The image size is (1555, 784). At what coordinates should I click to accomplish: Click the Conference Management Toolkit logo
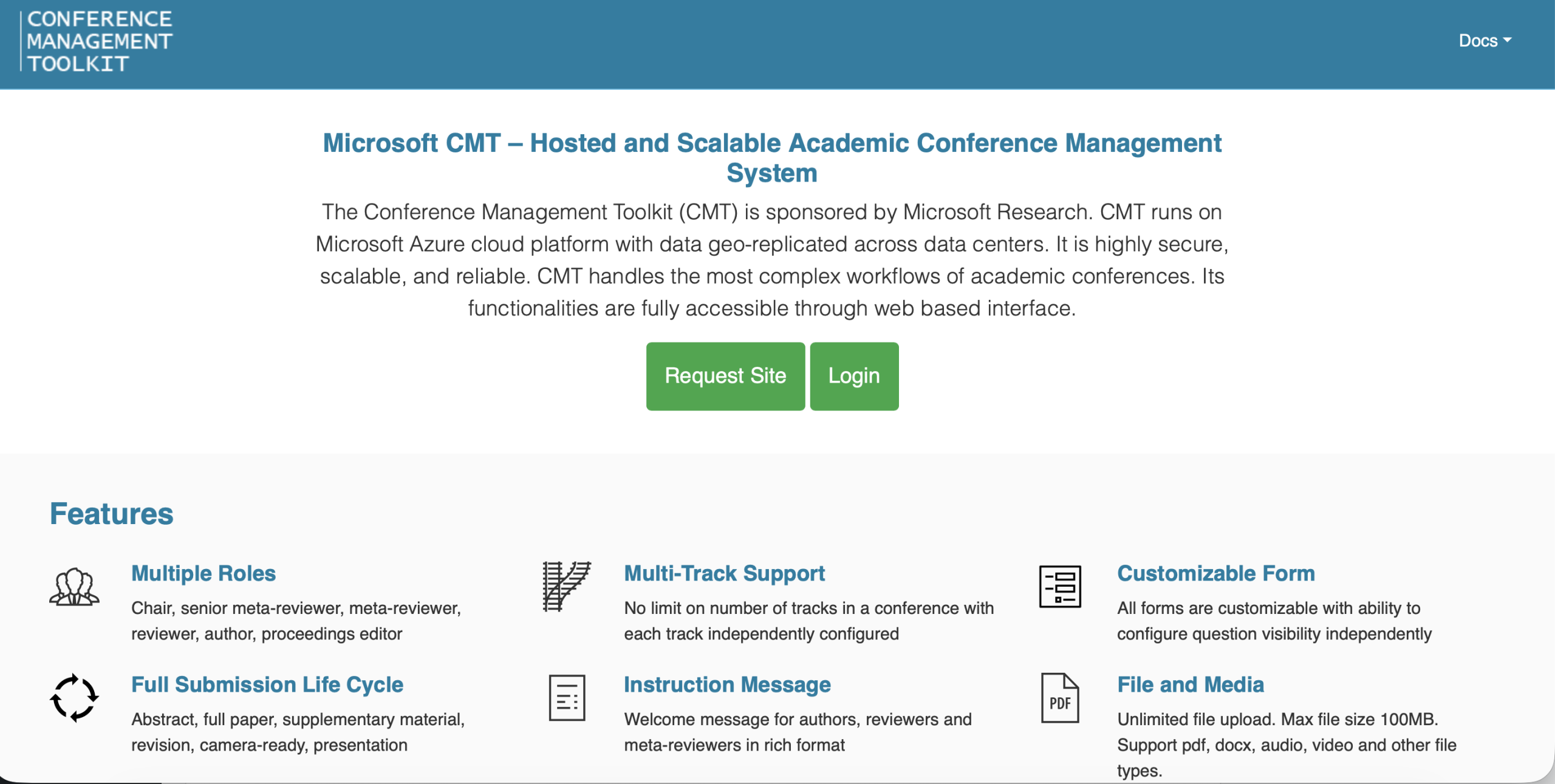tap(97, 41)
